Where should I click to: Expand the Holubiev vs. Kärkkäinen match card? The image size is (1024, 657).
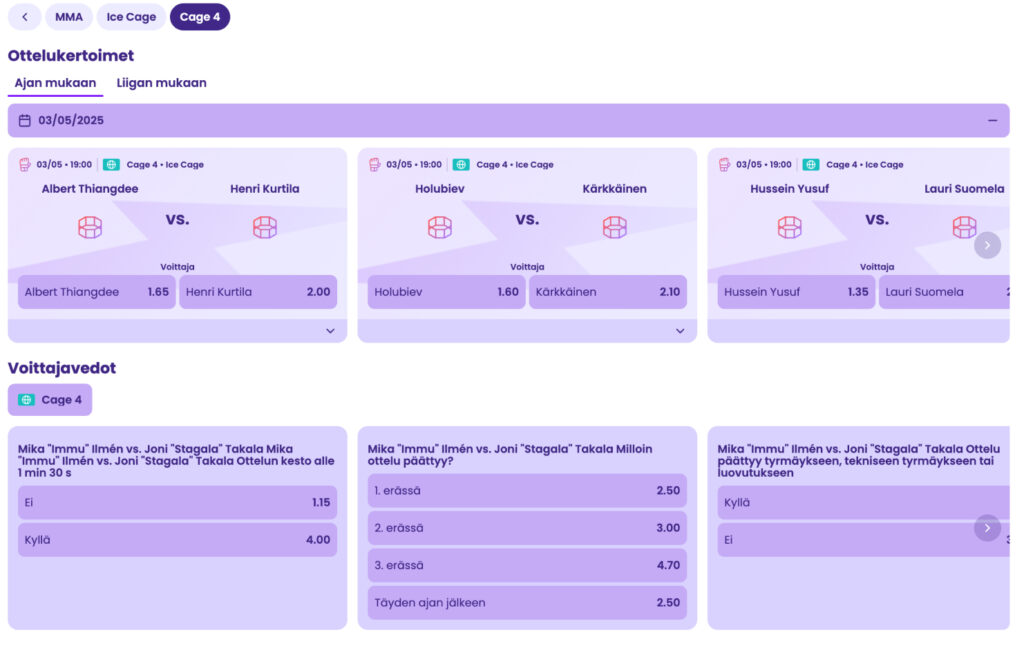tap(680, 331)
